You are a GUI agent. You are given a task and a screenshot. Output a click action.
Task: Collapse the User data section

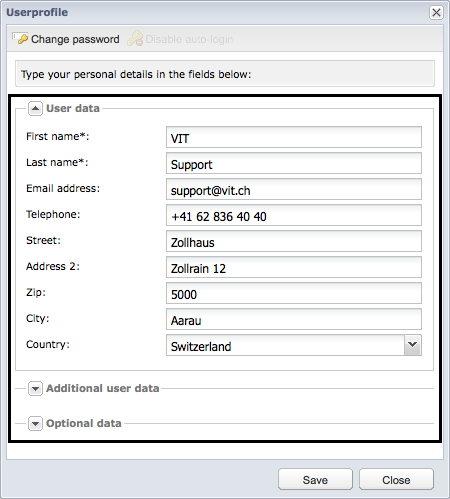(35, 108)
